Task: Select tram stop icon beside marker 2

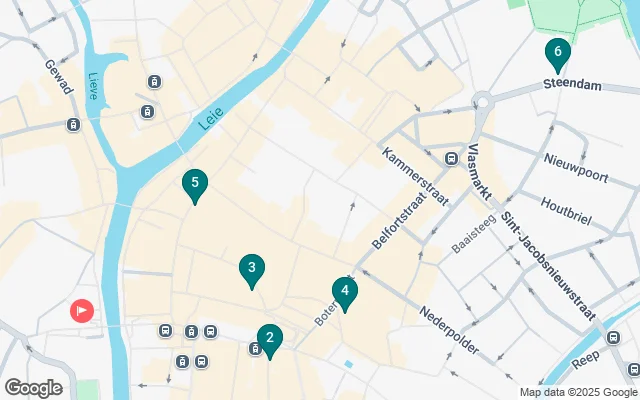Action: (x=255, y=349)
